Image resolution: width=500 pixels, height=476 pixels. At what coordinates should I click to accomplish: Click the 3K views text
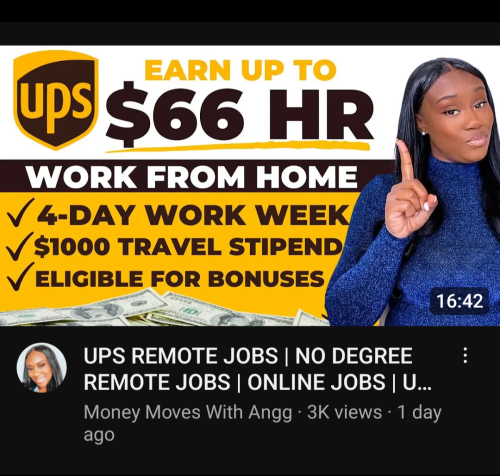pos(345,412)
